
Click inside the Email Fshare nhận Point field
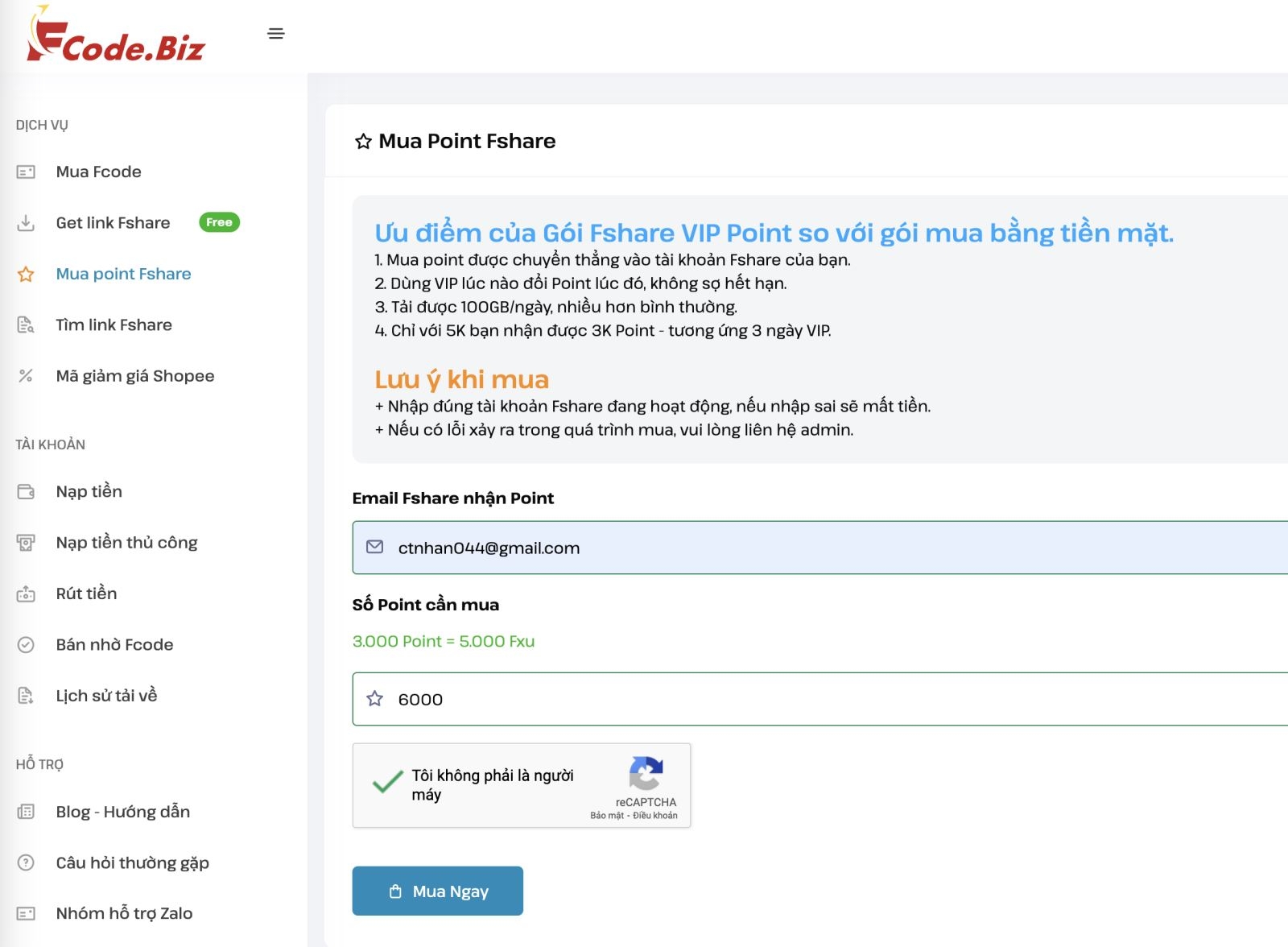click(x=644, y=548)
